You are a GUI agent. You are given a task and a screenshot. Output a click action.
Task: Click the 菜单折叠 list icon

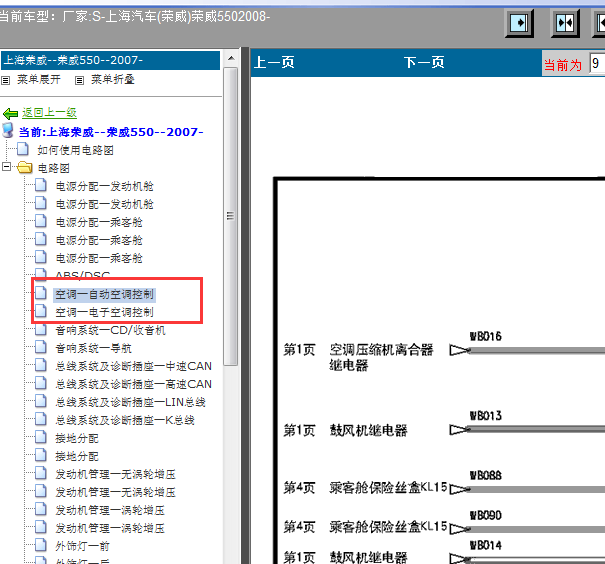tap(79, 80)
